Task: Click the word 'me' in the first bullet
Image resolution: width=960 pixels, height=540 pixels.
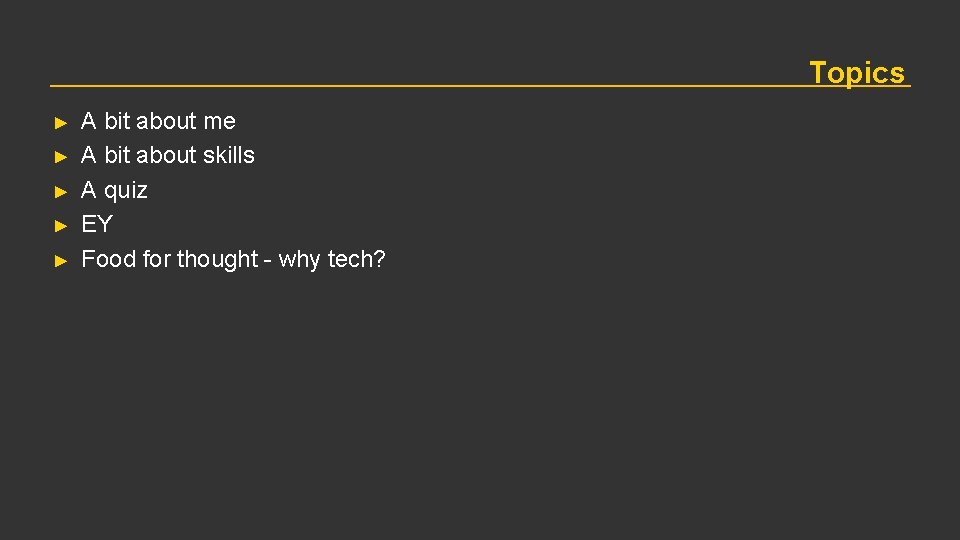Action: pyautogui.click(x=219, y=122)
